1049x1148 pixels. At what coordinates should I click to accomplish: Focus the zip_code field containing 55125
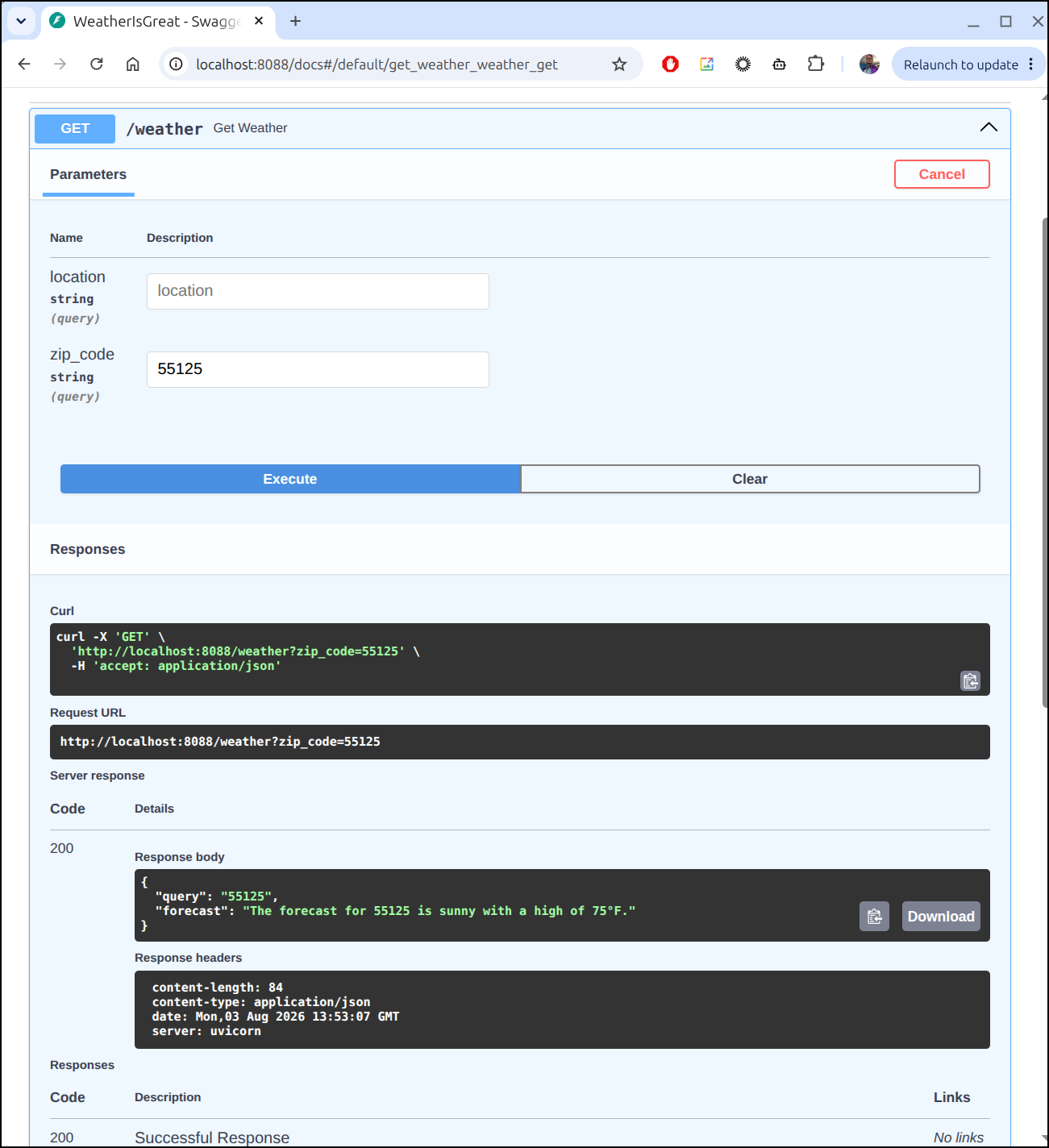click(x=318, y=369)
